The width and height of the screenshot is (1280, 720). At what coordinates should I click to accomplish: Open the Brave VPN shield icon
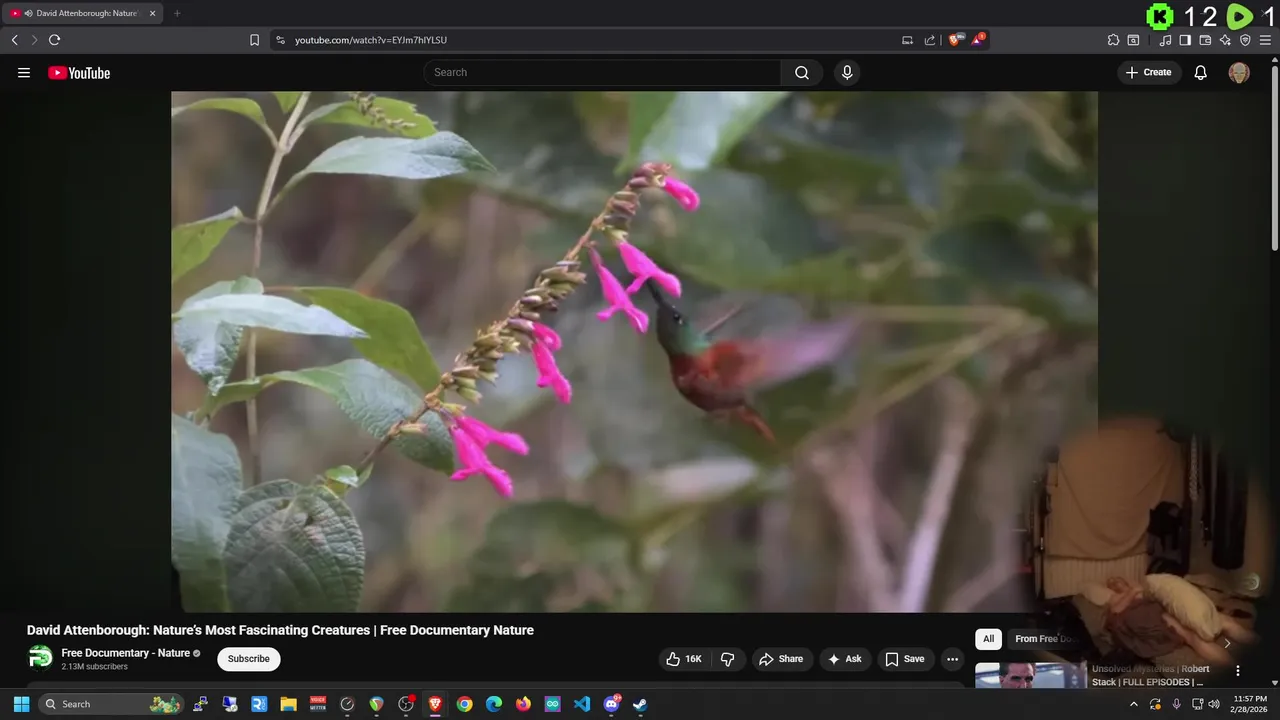tap(1245, 40)
